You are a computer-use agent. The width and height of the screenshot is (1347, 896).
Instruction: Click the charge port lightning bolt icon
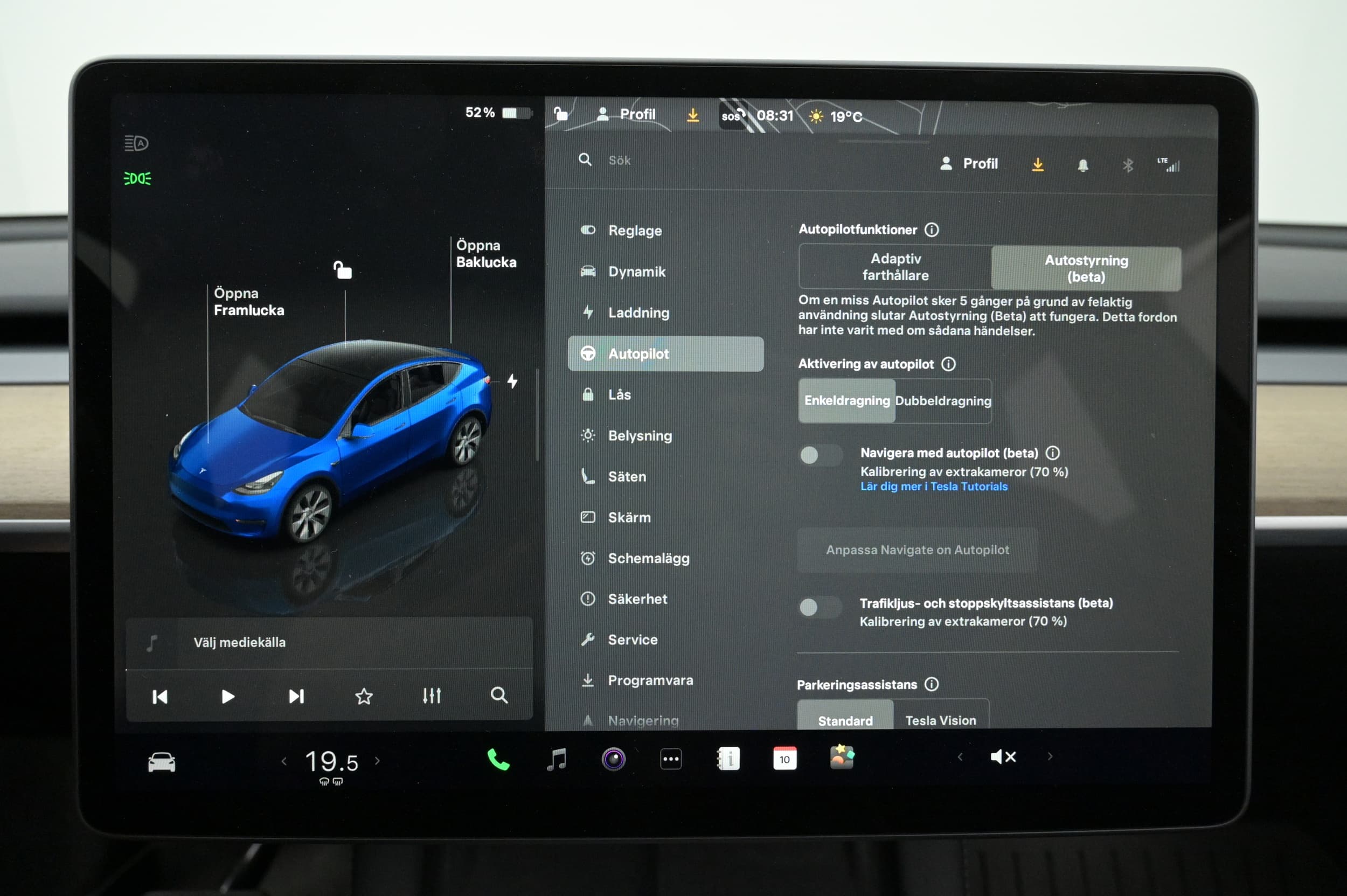tap(512, 381)
